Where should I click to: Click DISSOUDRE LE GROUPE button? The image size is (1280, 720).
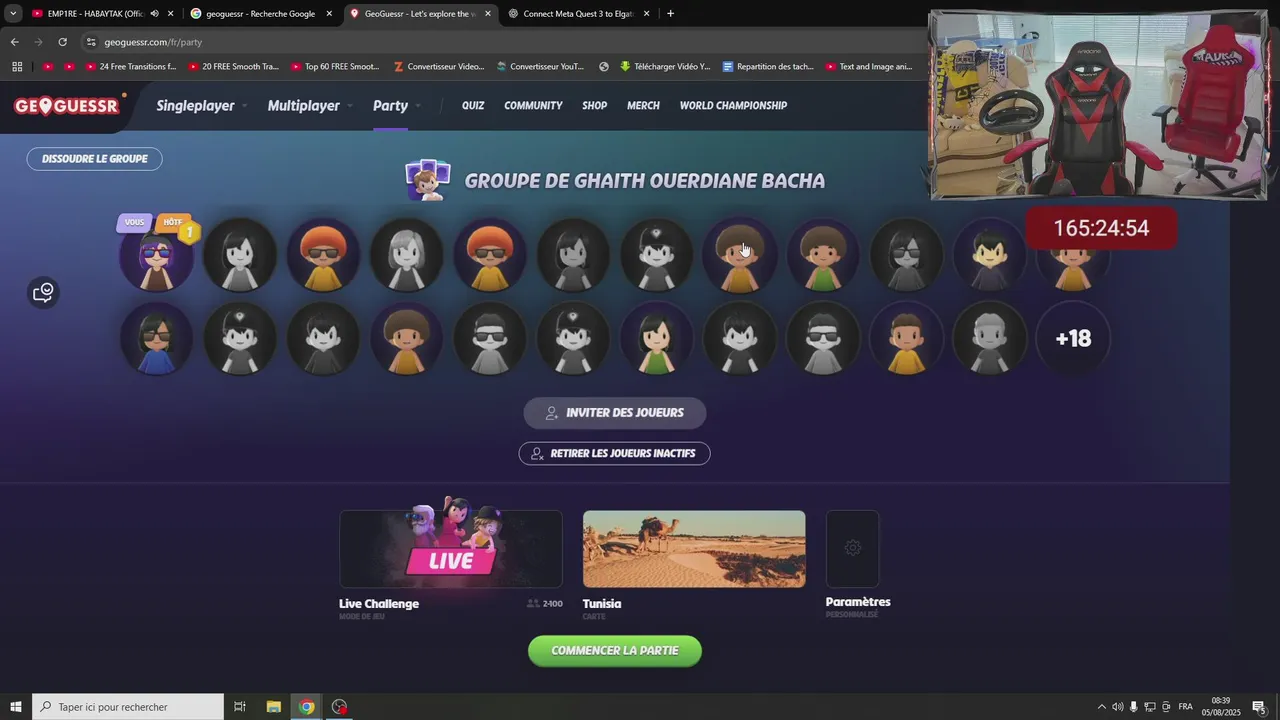tap(94, 159)
